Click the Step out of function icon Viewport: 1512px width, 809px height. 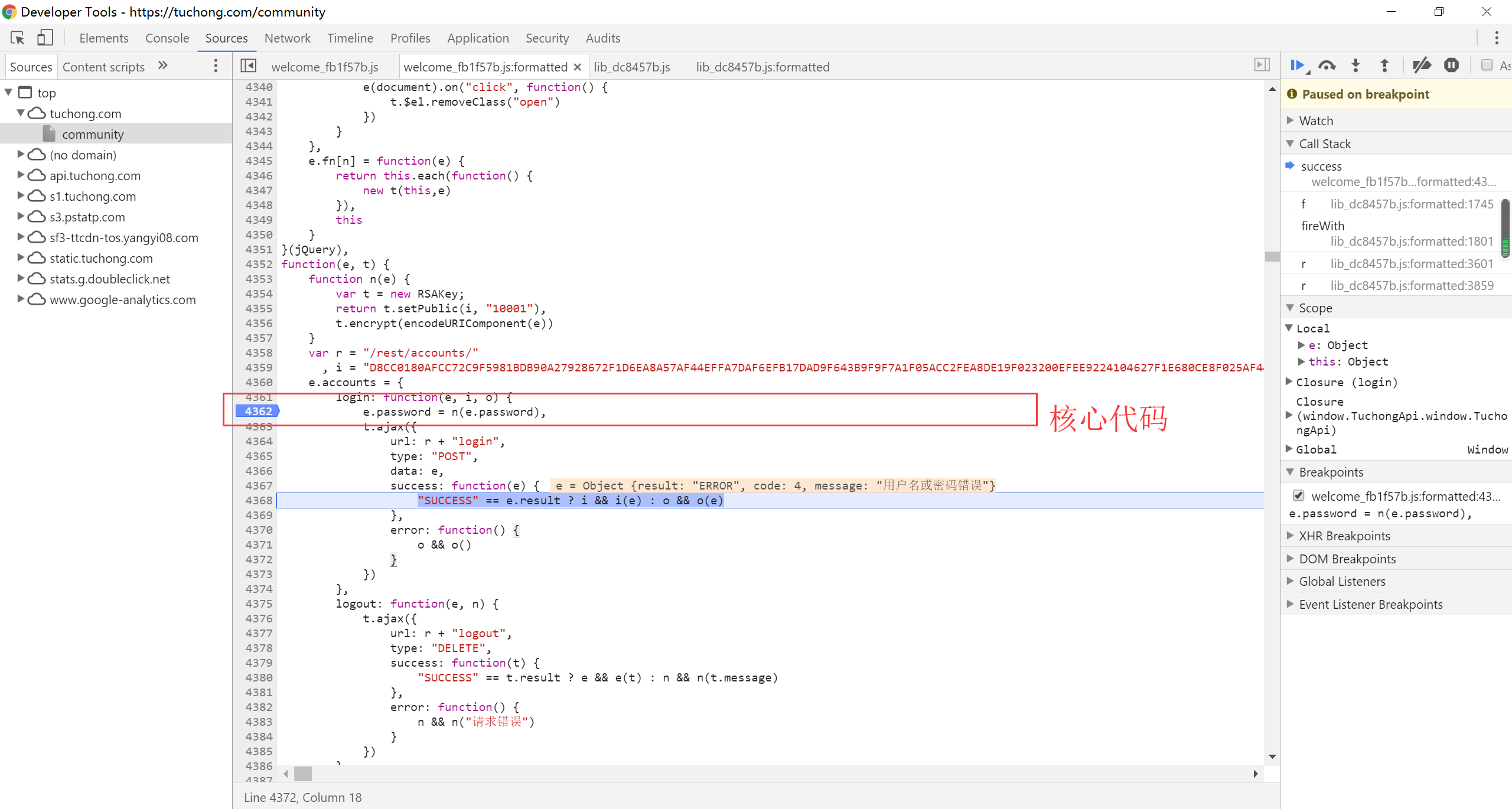(1384, 66)
